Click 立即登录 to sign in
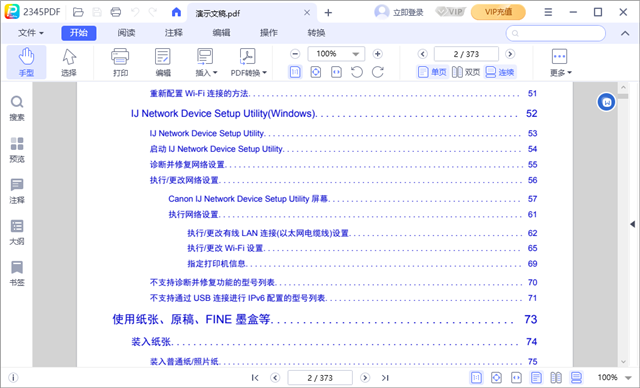The width and height of the screenshot is (640, 388). pyautogui.click(x=399, y=12)
